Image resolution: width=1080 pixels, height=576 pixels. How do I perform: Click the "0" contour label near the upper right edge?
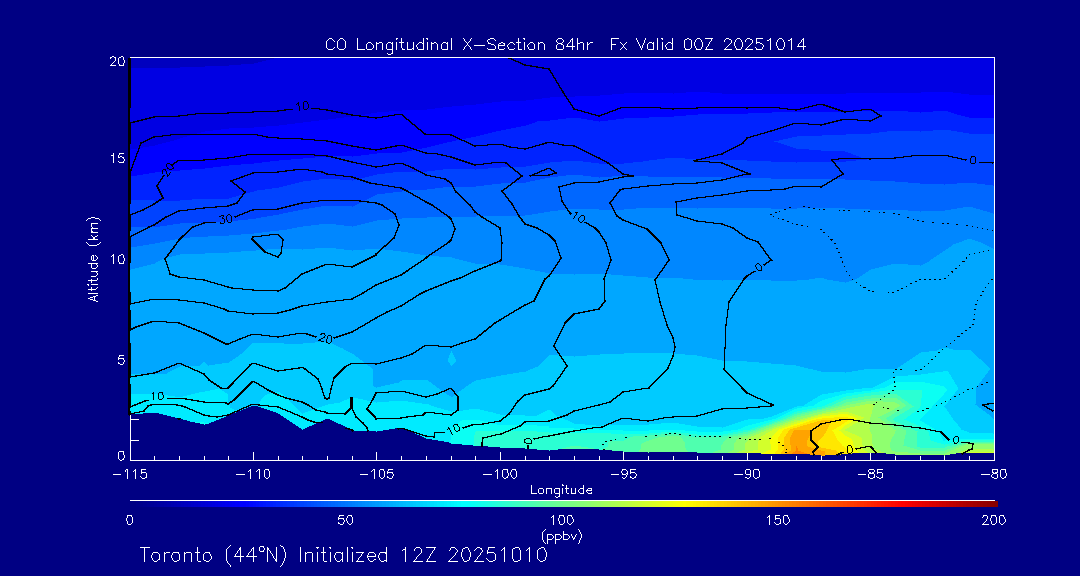click(x=972, y=160)
